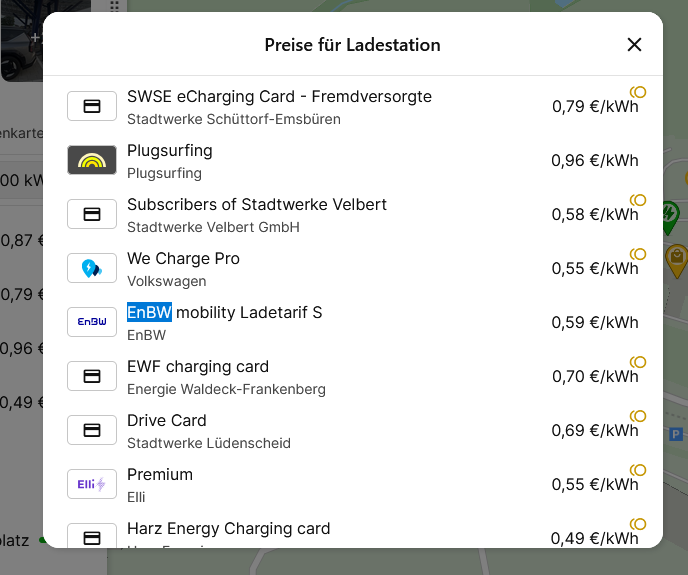Click the drag handle dots behind dialog
This screenshot has width=688, height=575.
(114, 6)
